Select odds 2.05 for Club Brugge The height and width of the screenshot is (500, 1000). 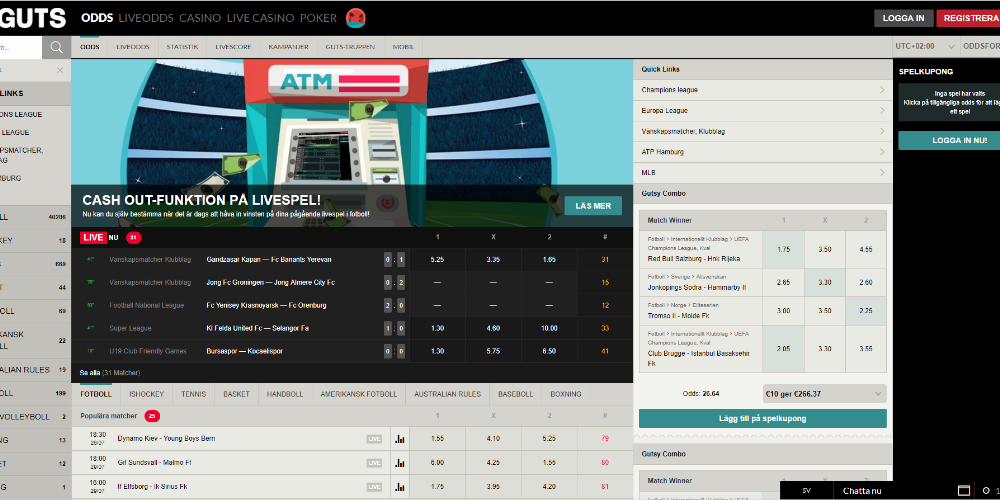click(x=784, y=349)
